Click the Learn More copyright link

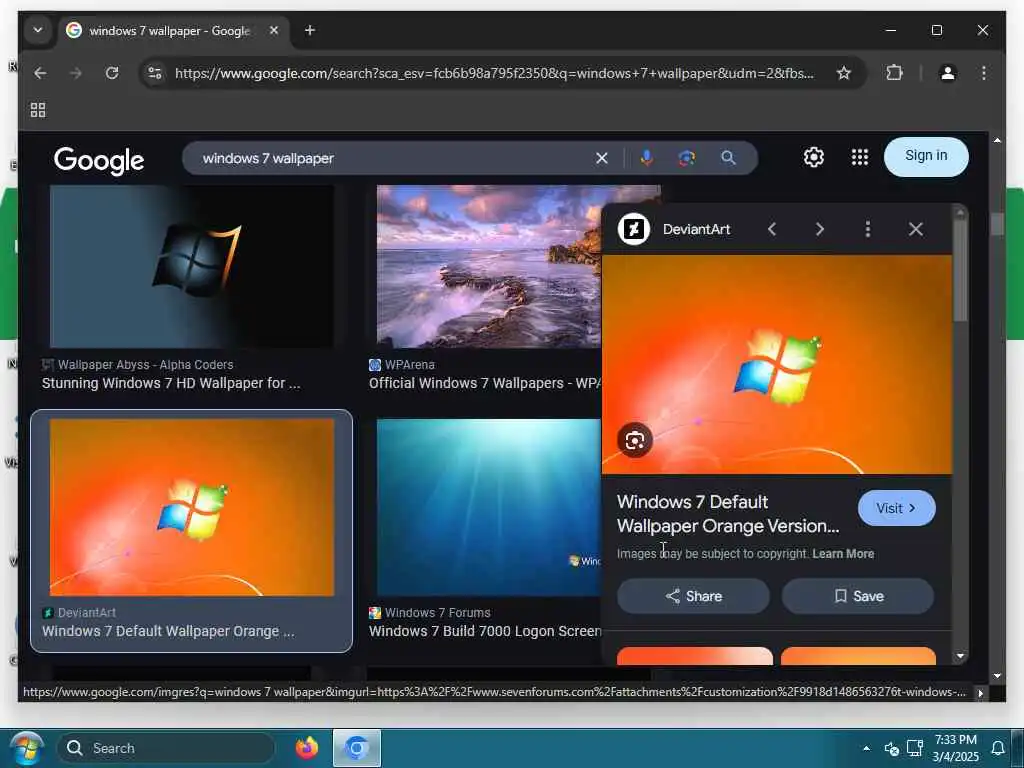(842, 554)
